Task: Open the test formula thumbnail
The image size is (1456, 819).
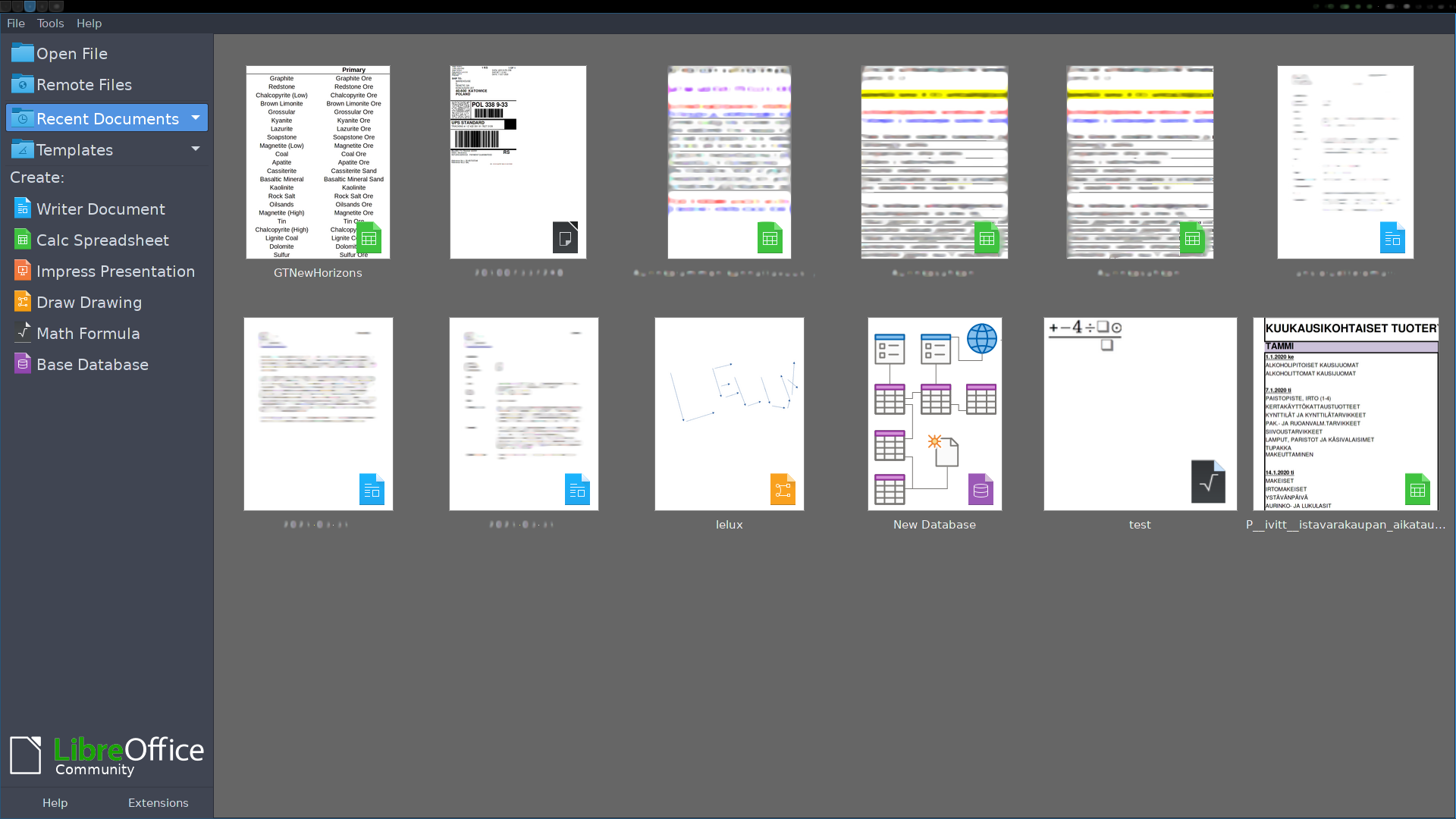Action: click(1139, 414)
